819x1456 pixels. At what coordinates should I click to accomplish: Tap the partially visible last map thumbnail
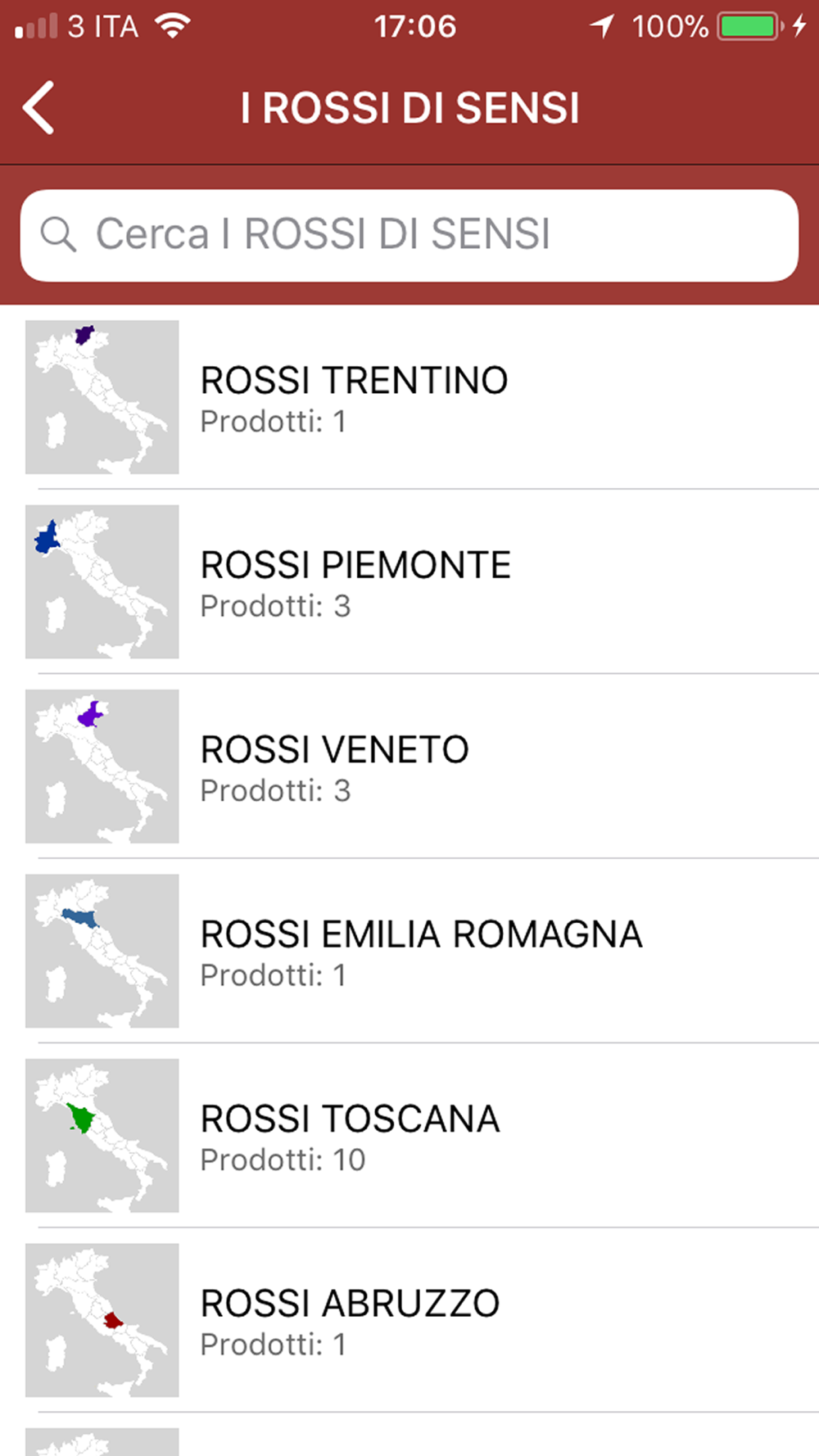point(102,1442)
